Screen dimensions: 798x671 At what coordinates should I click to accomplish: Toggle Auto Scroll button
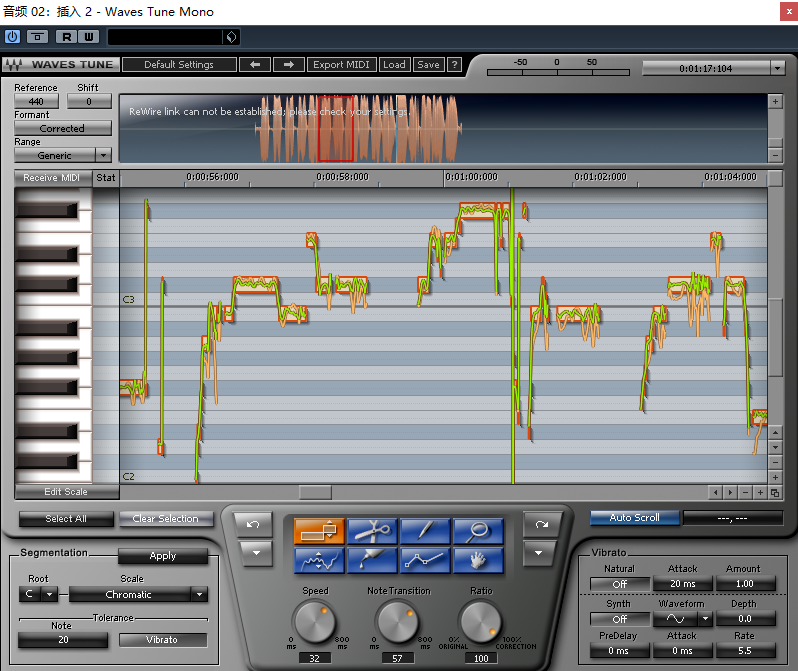click(635, 518)
